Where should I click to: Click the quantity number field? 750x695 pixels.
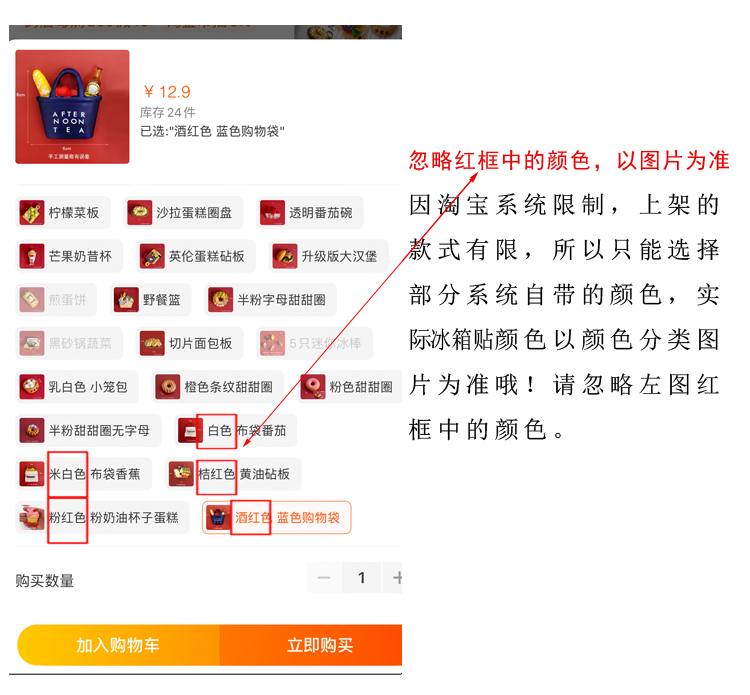(362, 578)
